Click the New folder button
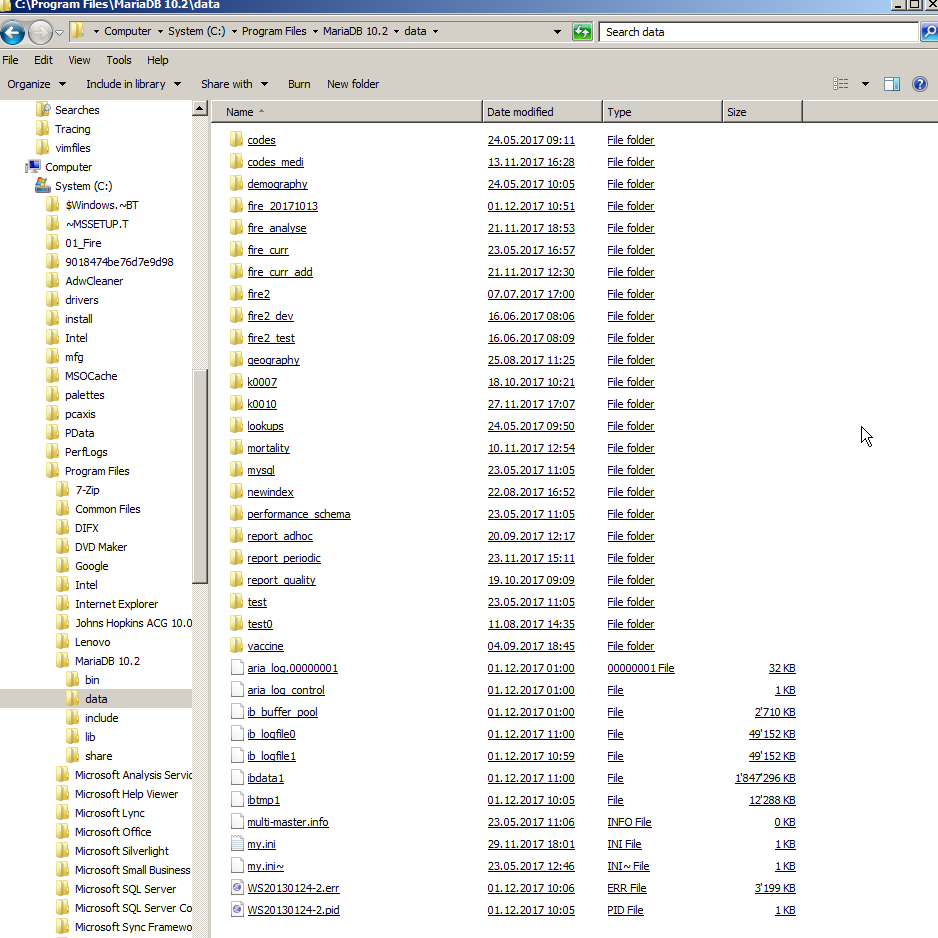The height and width of the screenshot is (938, 938). tap(353, 84)
